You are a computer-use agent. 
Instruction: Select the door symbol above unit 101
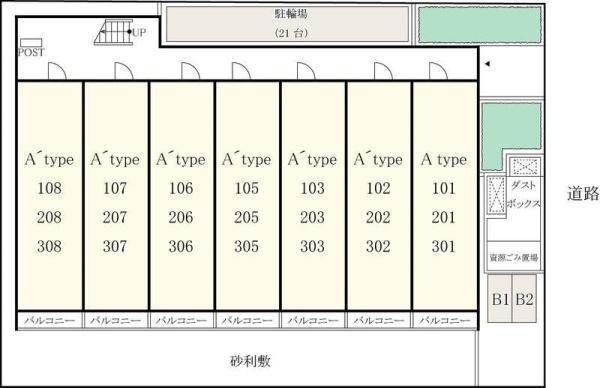click(439, 71)
